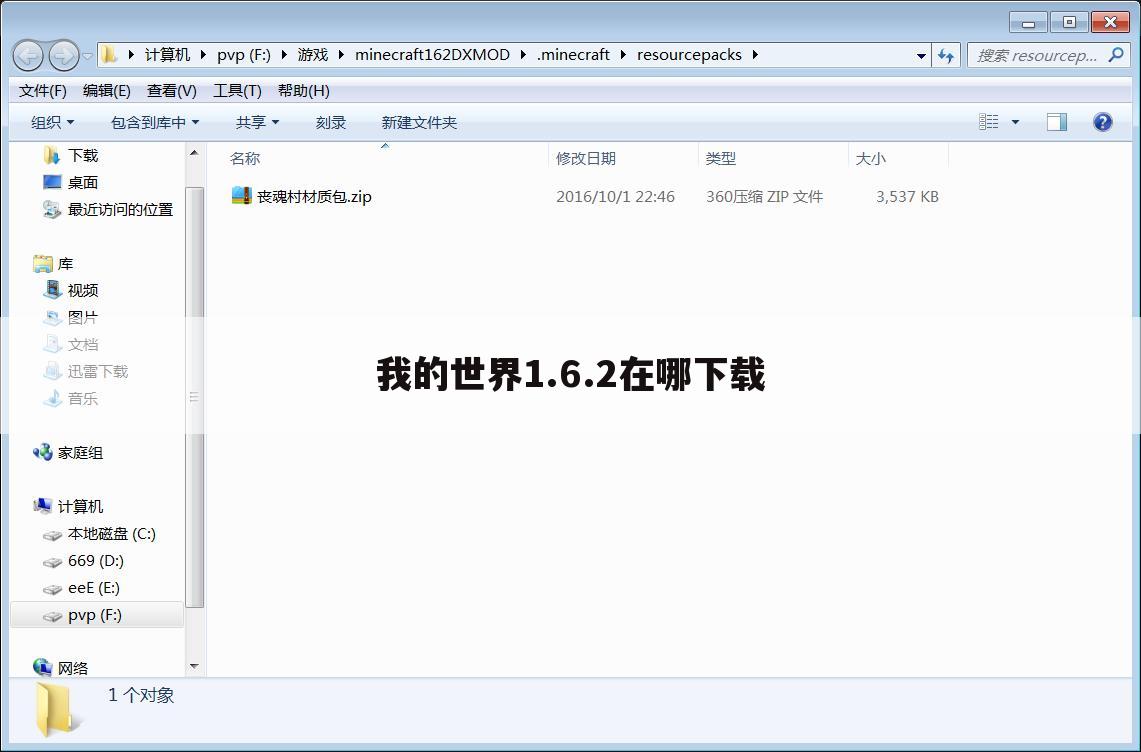Click the zip archive icon of 丧魂村材质包

pos(242,195)
